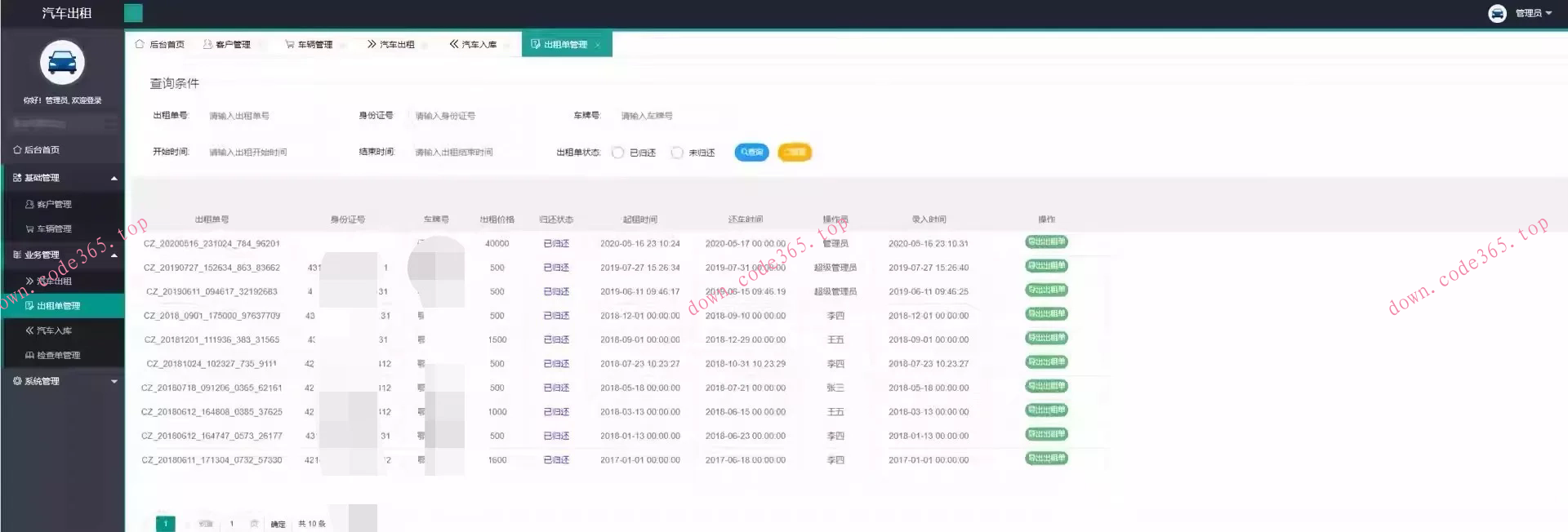Toggle the sidebar collapse square in header
The width and height of the screenshot is (1568, 532).
pos(133,13)
